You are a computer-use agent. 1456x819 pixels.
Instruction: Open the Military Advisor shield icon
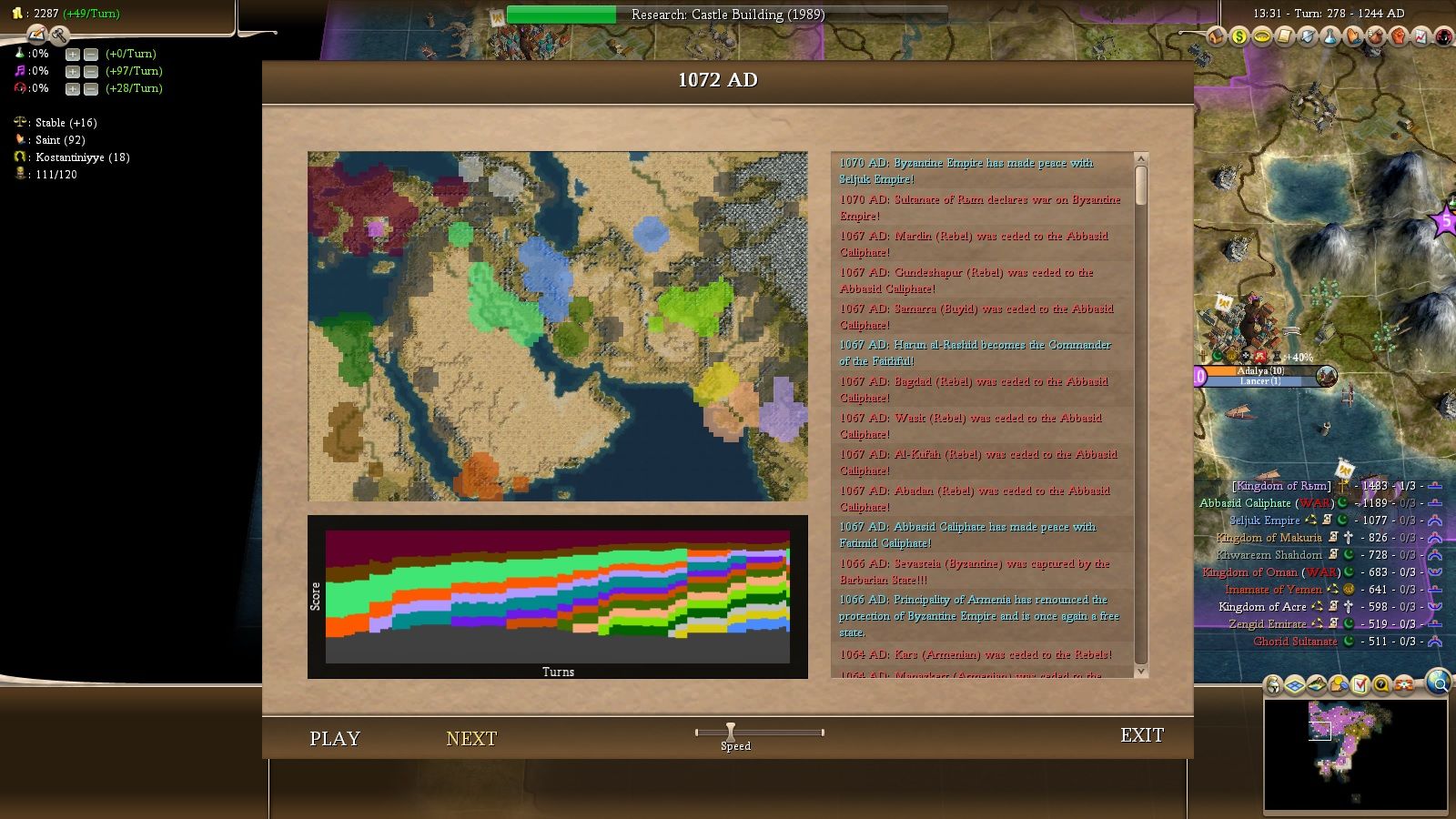tap(1308, 36)
